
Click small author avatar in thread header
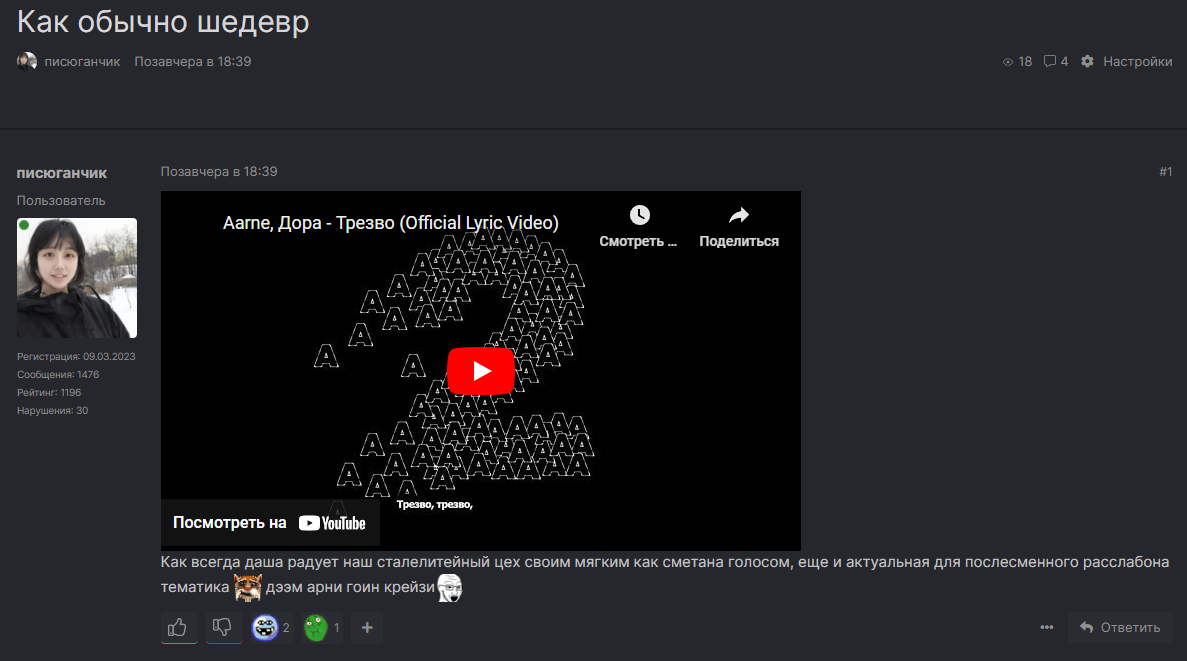coord(26,61)
